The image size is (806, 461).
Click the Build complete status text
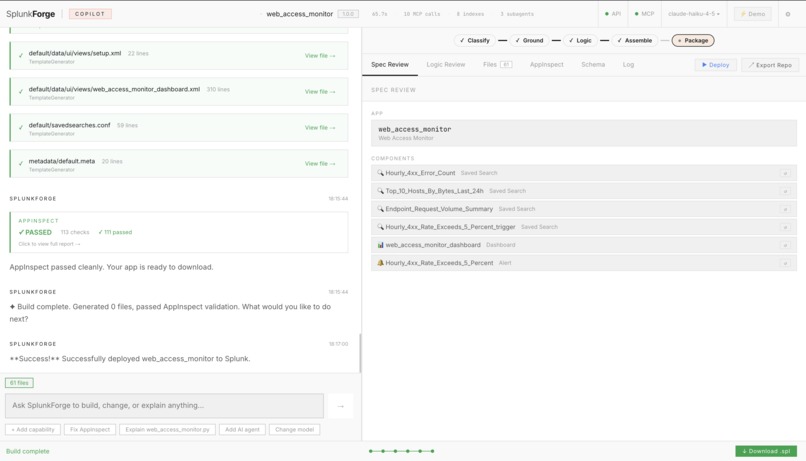point(28,451)
